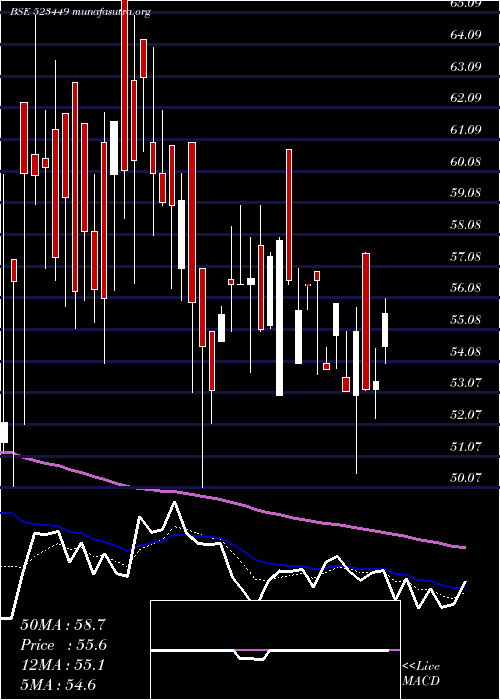
Task: Click the 55.08 price axis label
Action: tap(466, 320)
